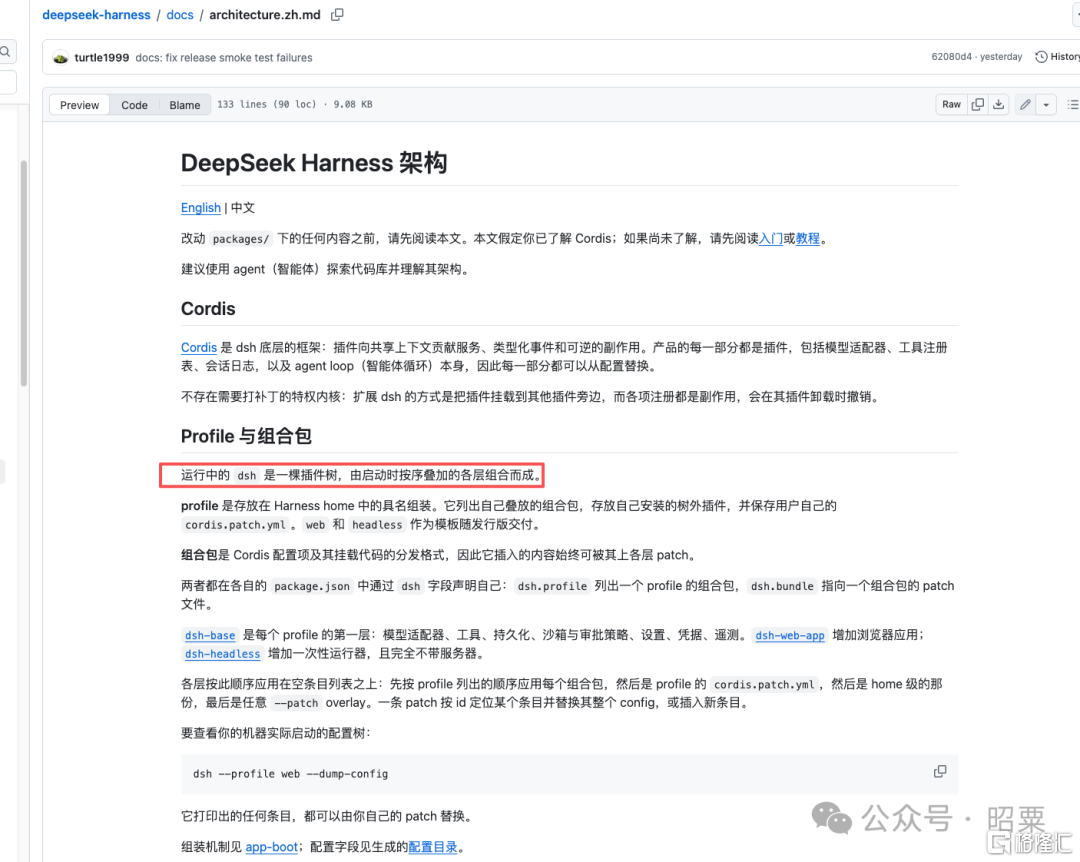
Task: Copy the dsh --profile command code block
Action: pyautogui.click(x=939, y=772)
